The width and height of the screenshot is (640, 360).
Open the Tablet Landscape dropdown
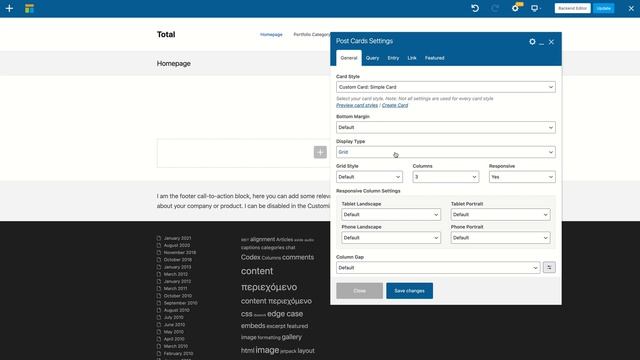point(391,214)
